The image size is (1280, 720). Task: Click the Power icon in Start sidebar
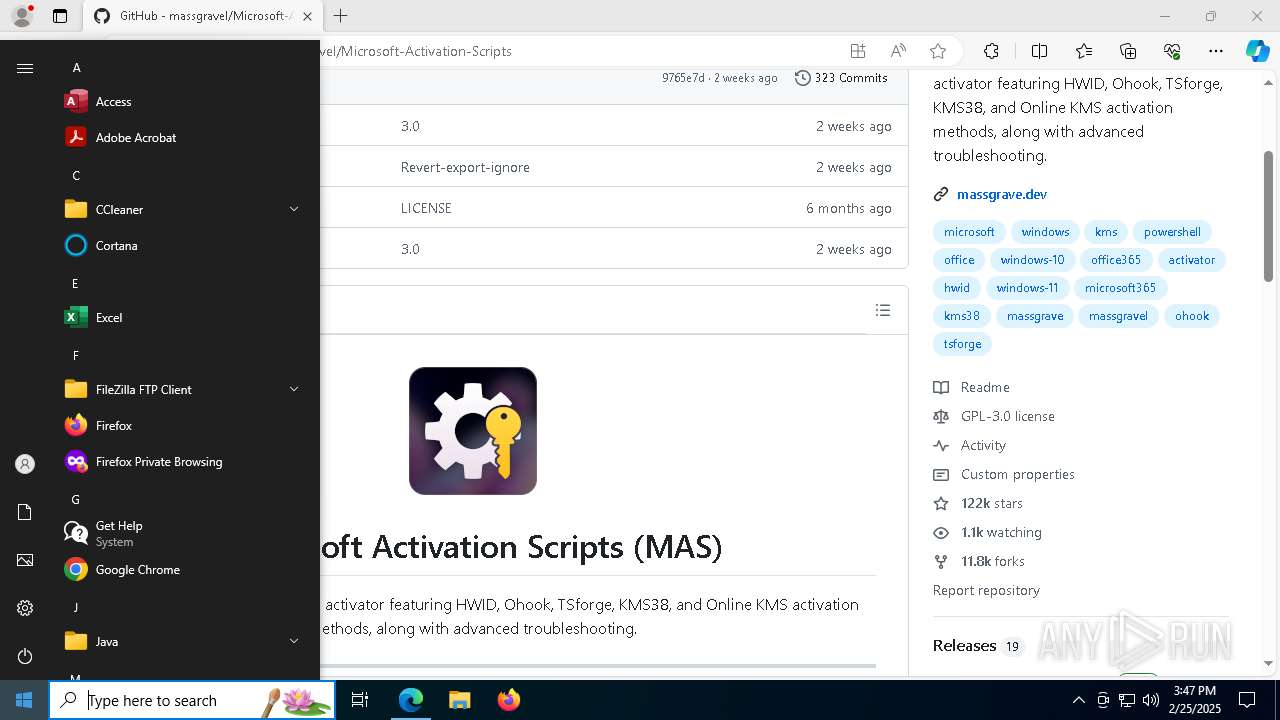click(25, 656)
